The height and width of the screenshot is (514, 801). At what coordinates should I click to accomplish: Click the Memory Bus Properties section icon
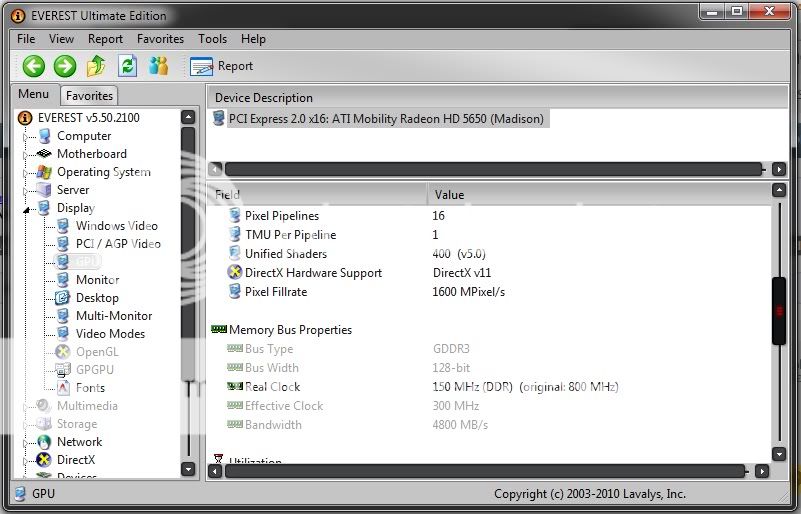point(219,329)
